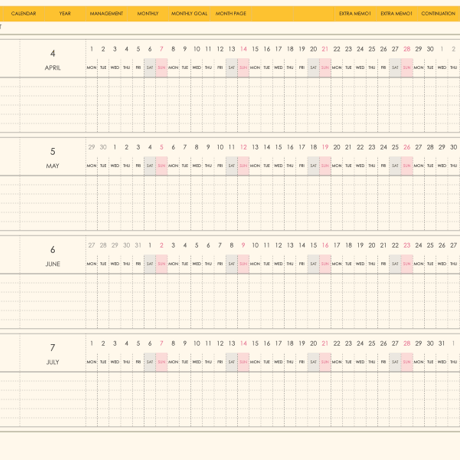Select date 14 in the April row

coord(243,49)
